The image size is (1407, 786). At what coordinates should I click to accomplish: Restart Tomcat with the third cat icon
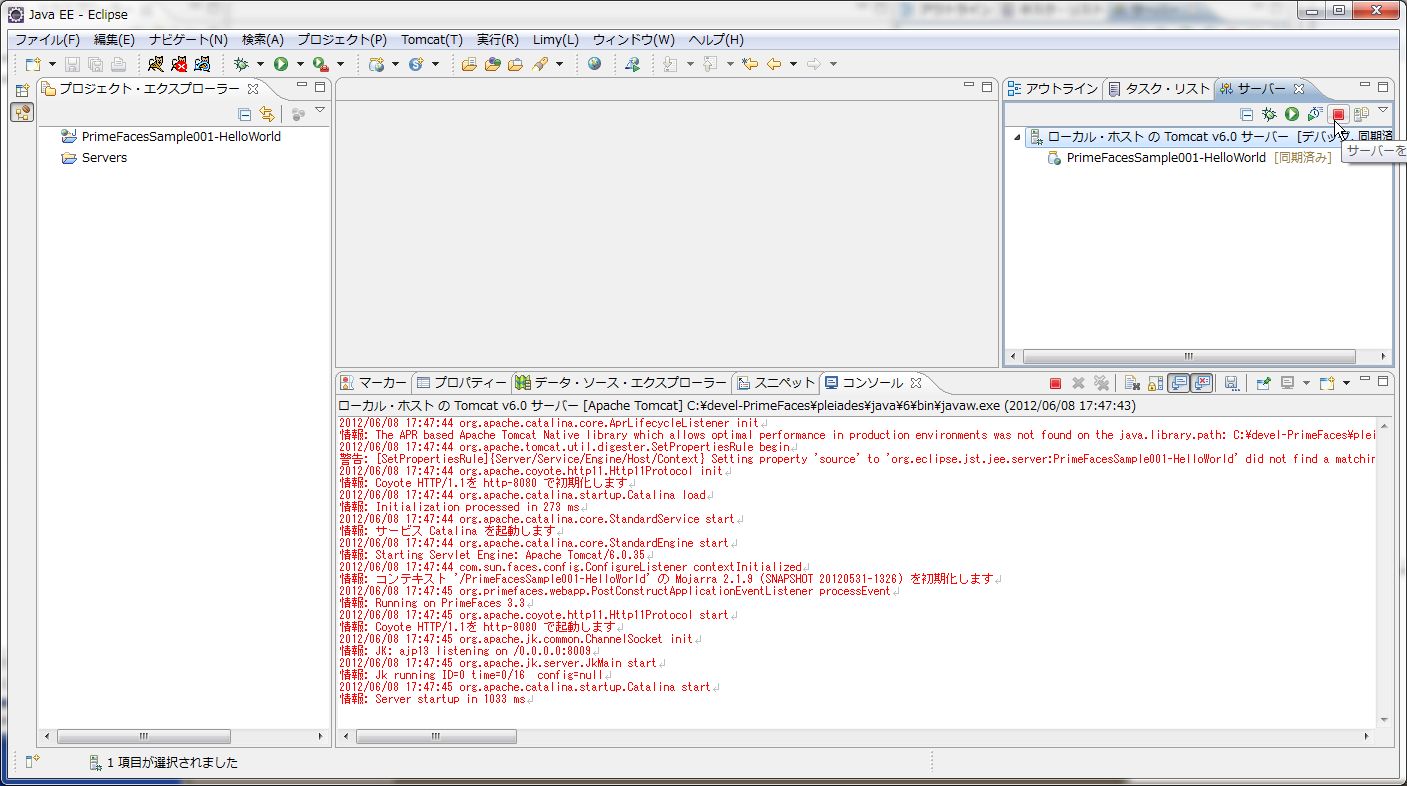(203, 64)
